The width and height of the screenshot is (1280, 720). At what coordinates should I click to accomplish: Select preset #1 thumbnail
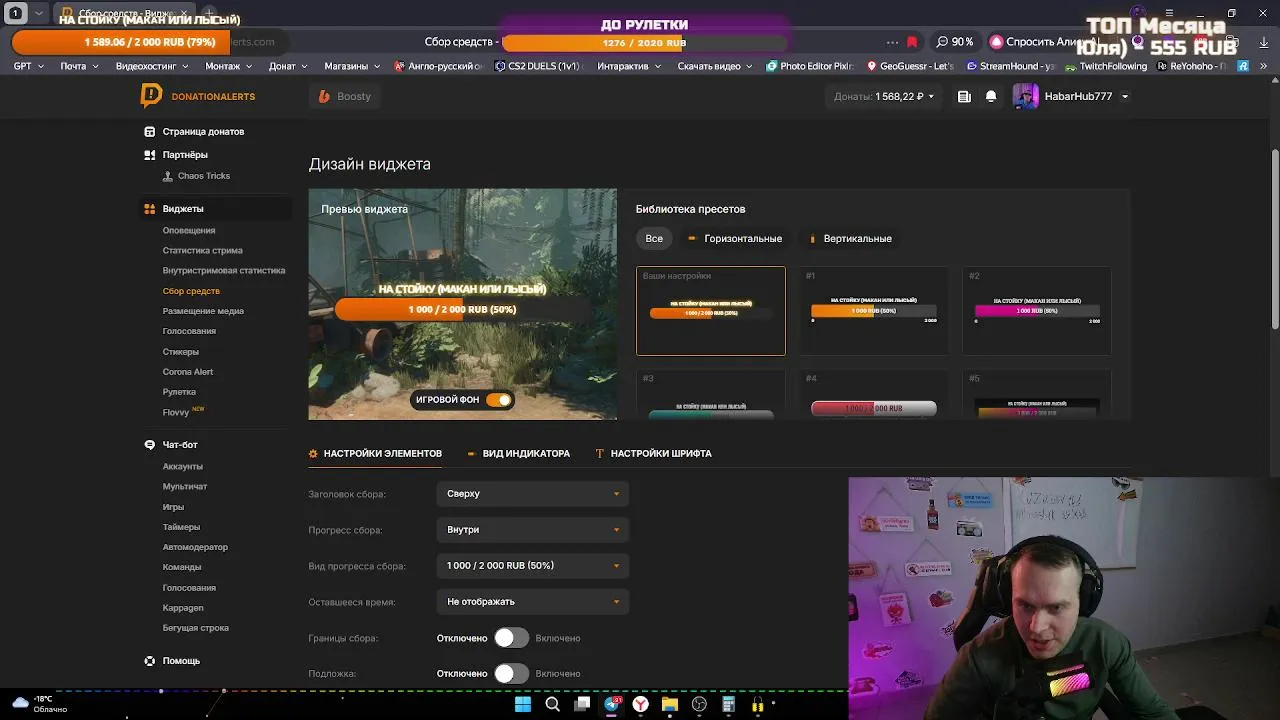[874, 311]
